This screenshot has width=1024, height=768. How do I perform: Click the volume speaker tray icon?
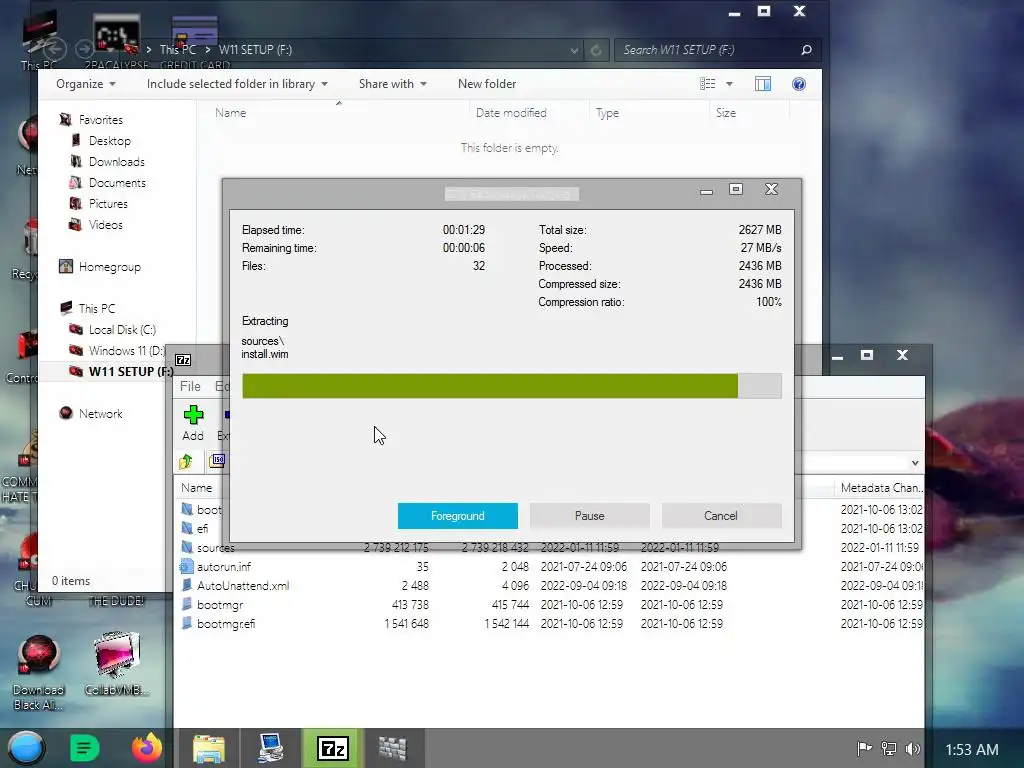point(913,748)
